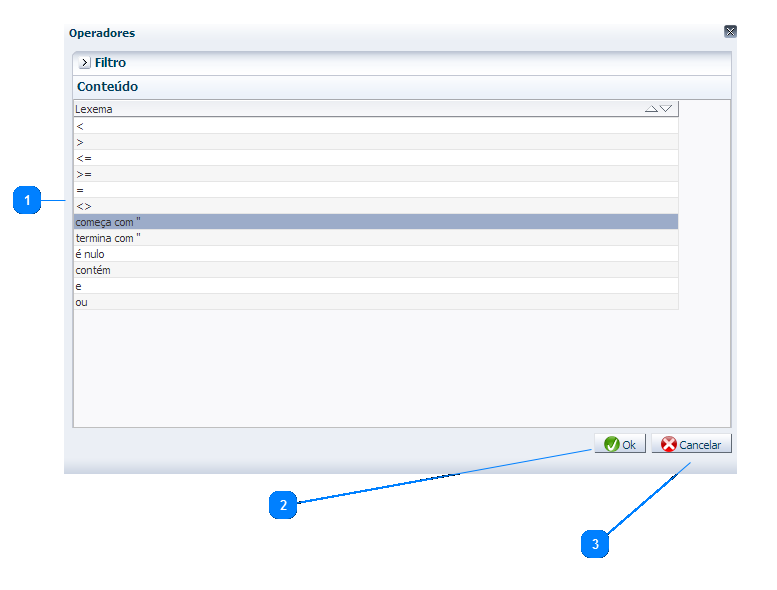
Task: Click the Lexema column header
Action: pyautogui.click(x=300, y=109)
